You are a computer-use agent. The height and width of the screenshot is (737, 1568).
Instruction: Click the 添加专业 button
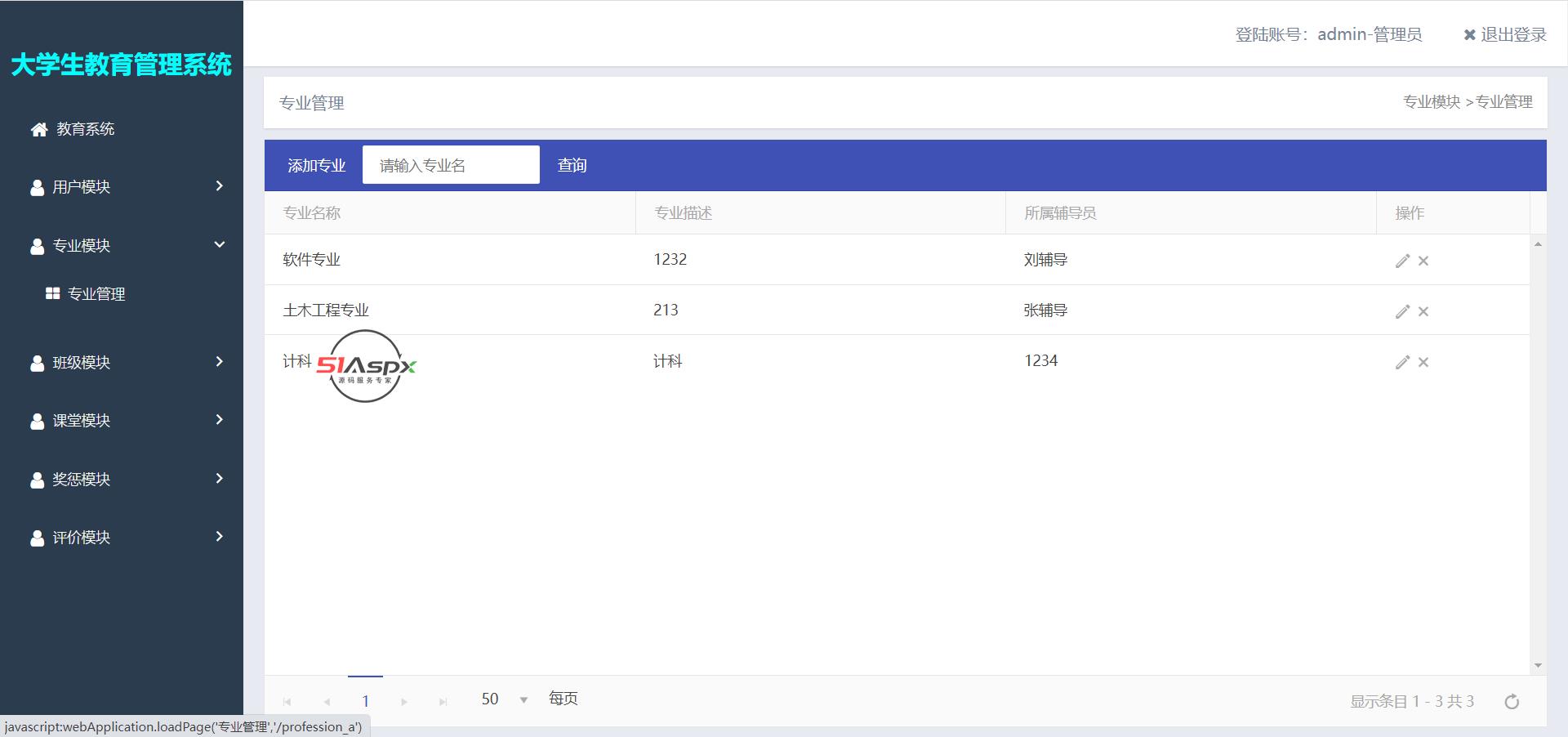[316, 166]
